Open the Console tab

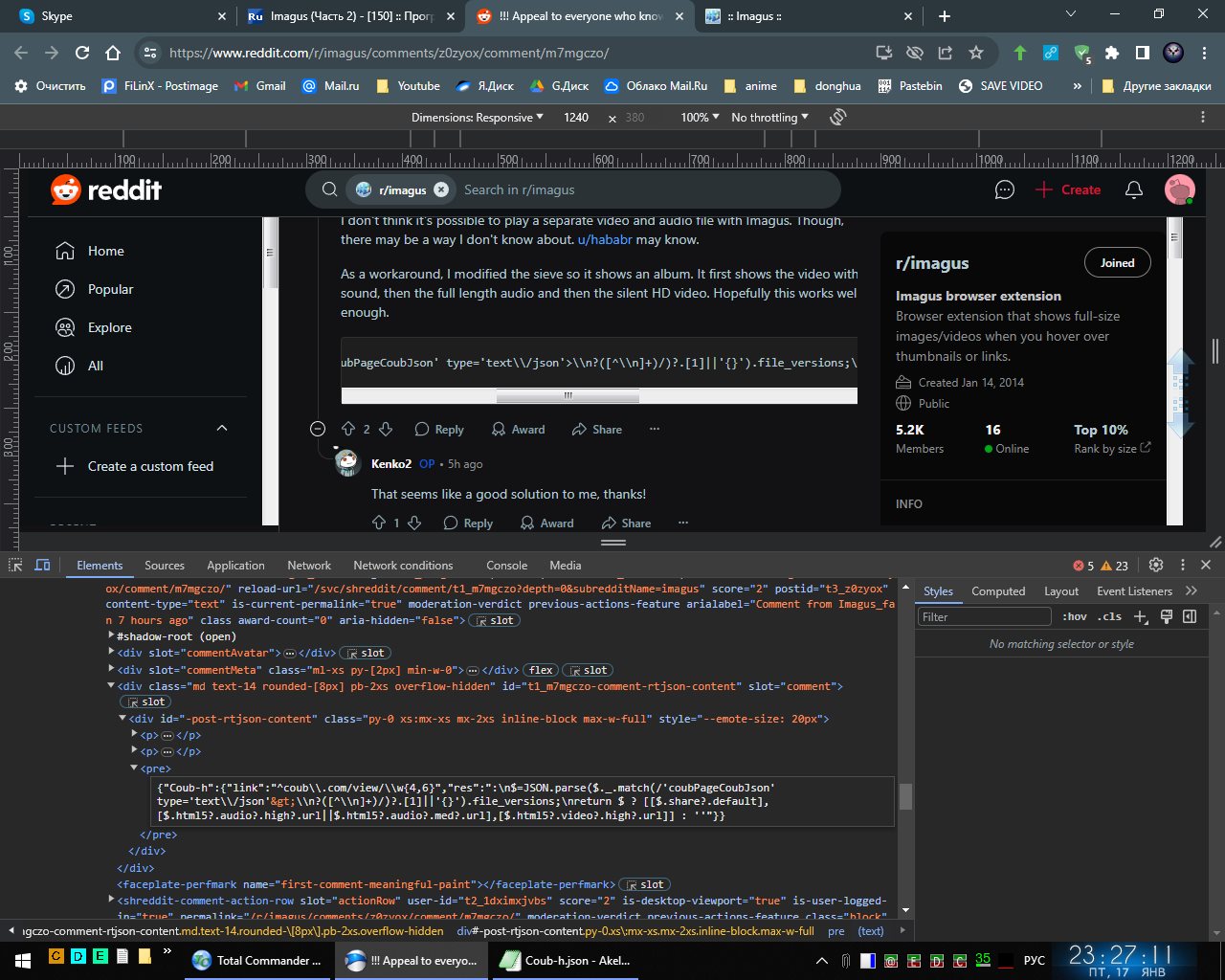506,566
